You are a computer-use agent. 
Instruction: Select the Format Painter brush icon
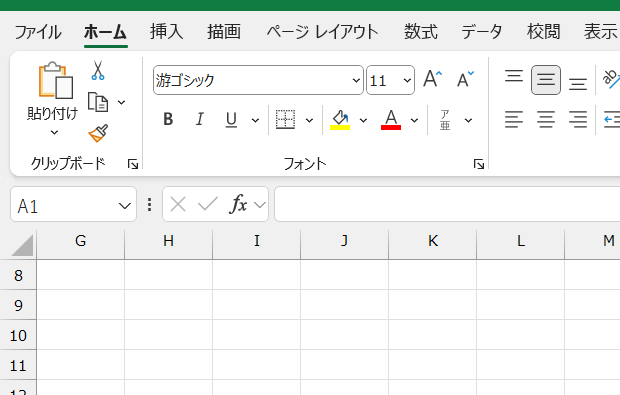[x=98, y=133]
